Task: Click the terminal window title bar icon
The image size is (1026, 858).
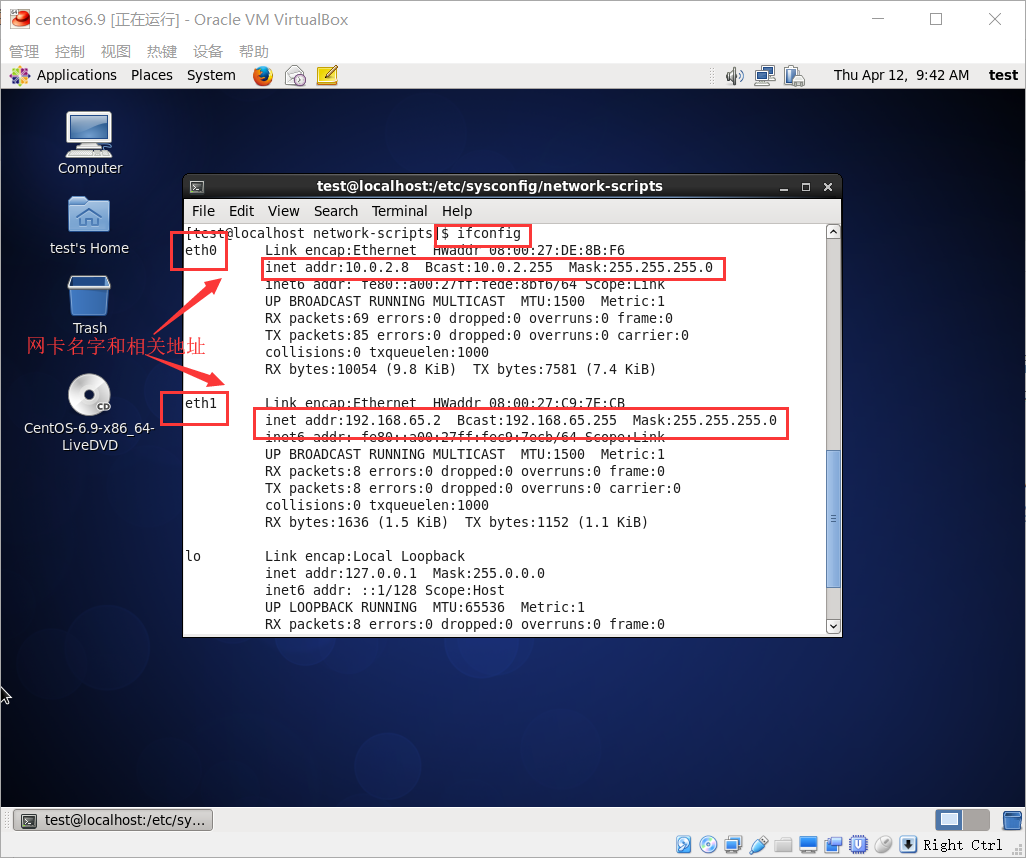Action: coord(197,187)
